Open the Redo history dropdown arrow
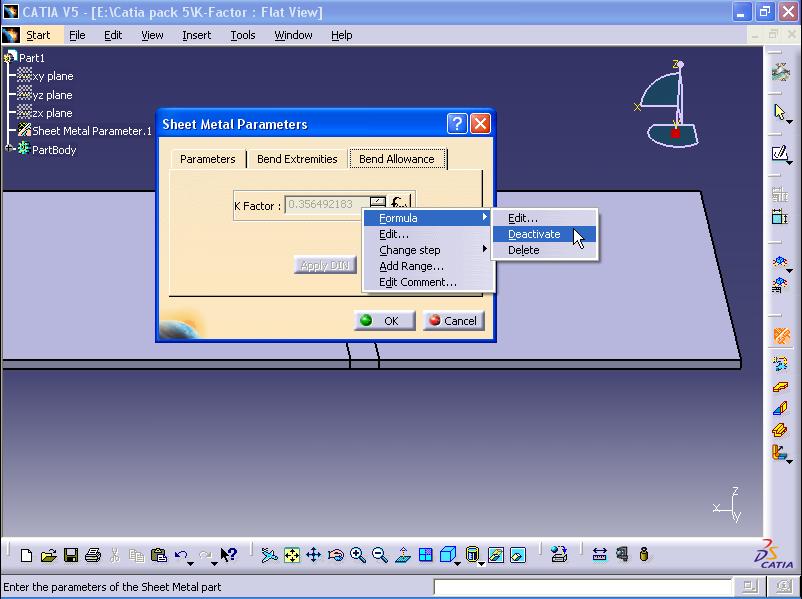 tap(214, 563)
